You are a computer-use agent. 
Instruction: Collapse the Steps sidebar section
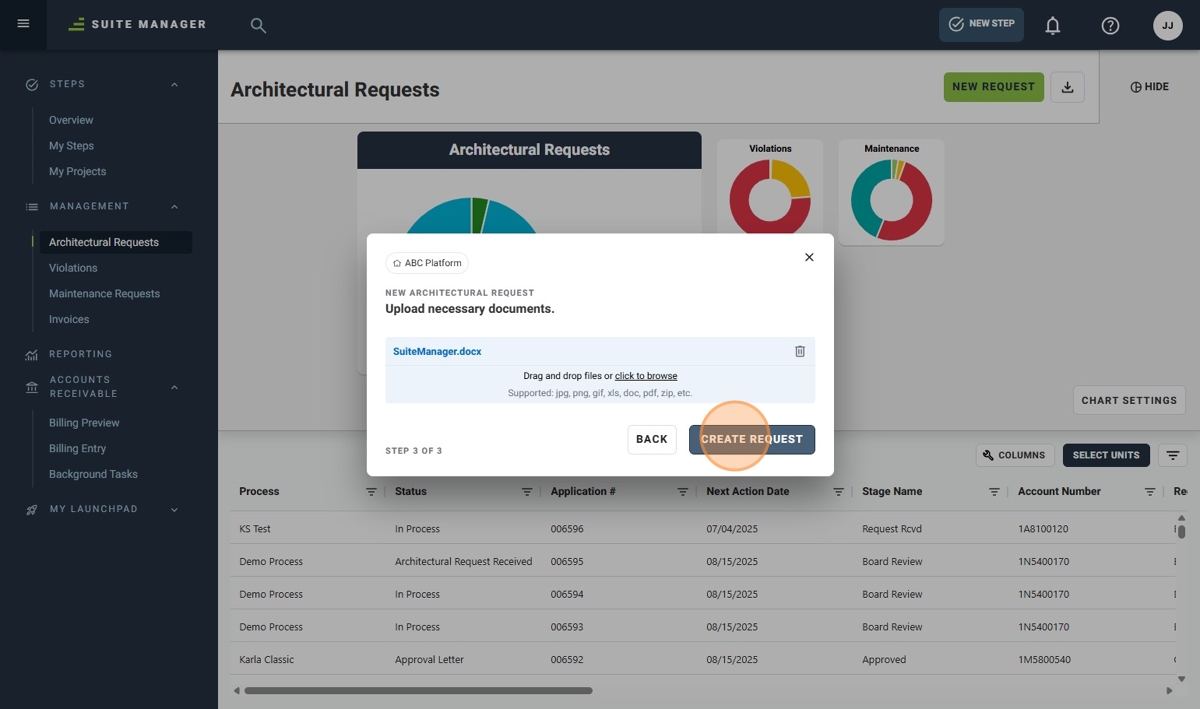(174, 84)
